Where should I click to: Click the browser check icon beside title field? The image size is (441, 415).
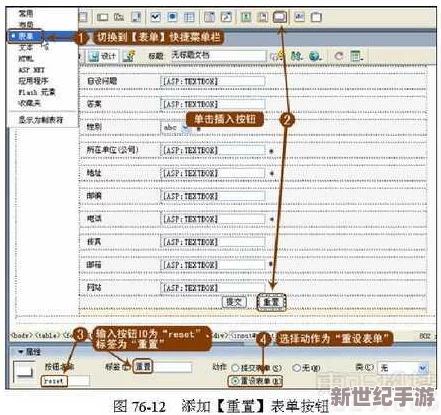pos(277,56)
